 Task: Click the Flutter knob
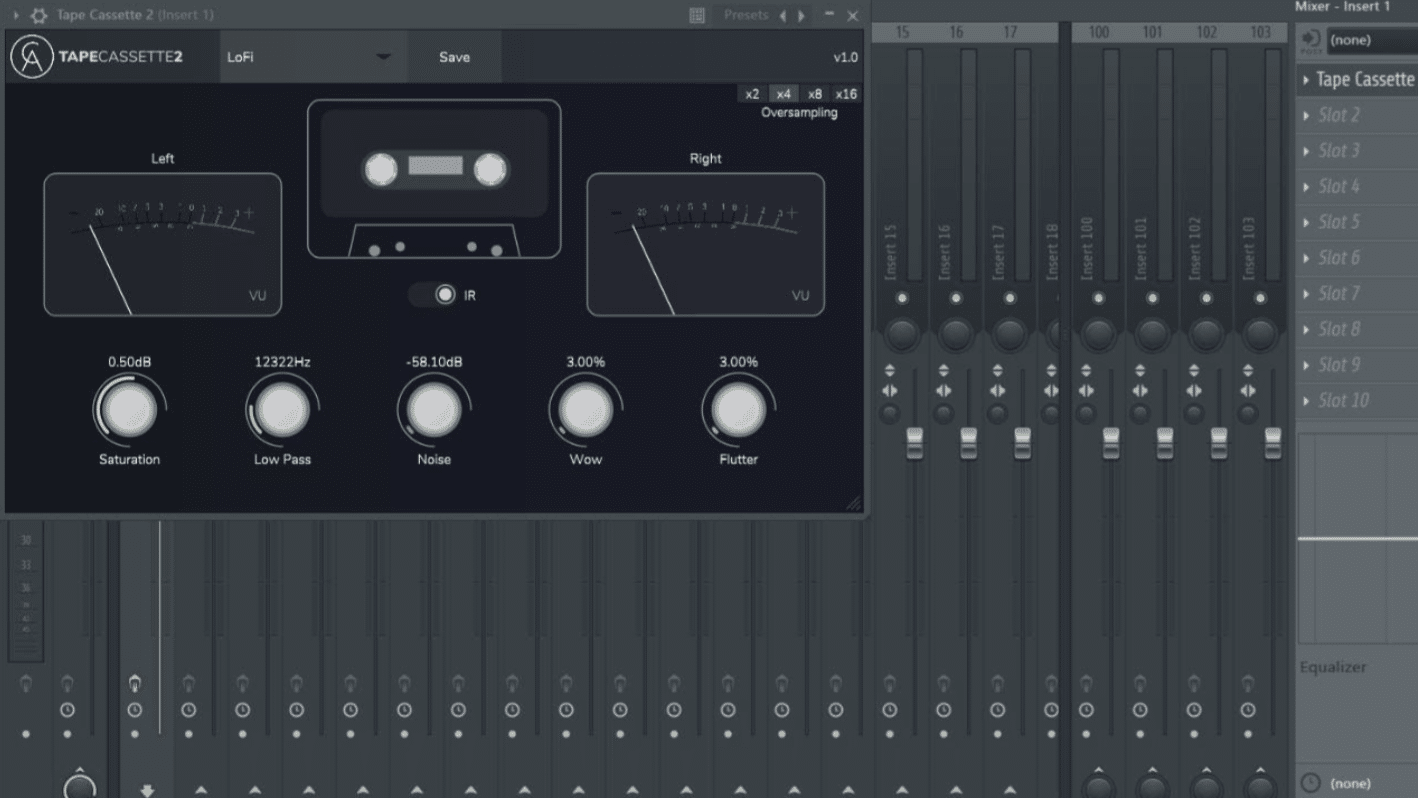click(738, 410)
